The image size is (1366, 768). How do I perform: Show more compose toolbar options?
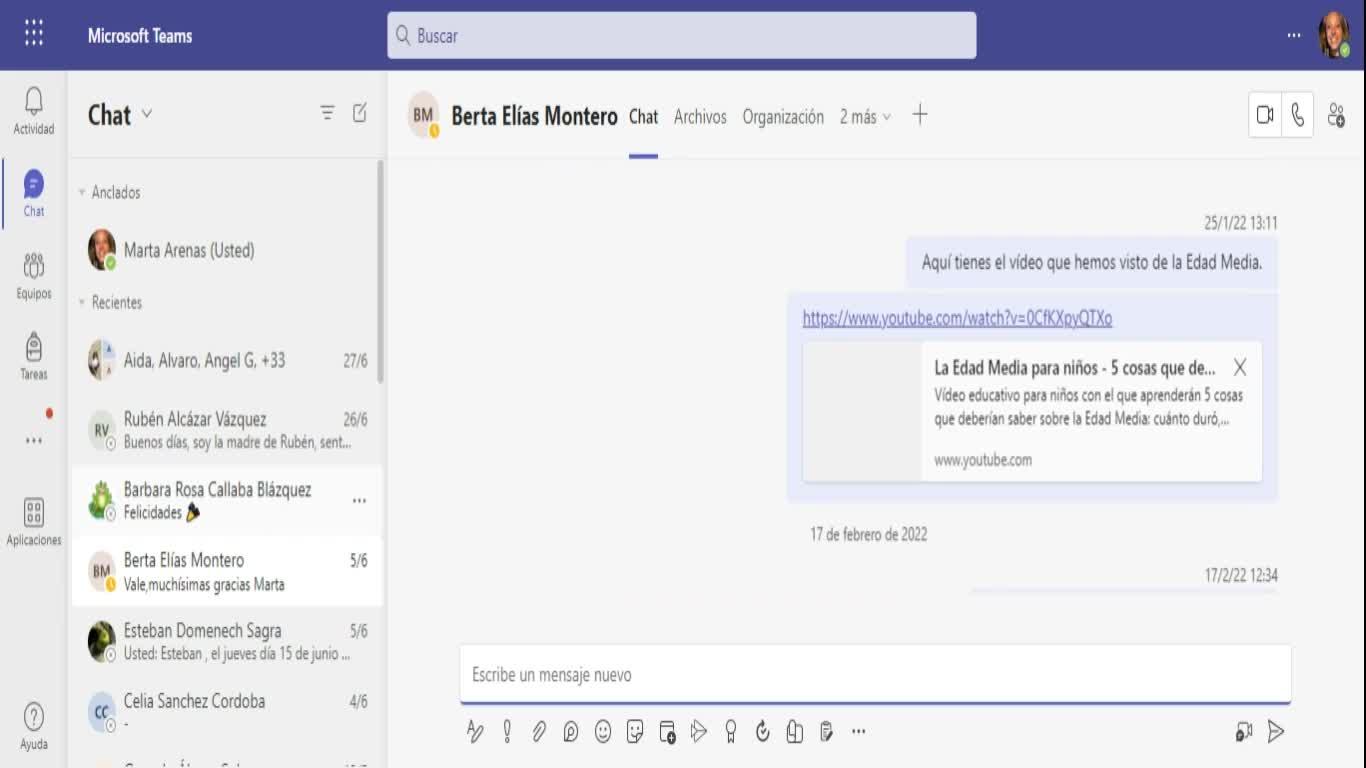coord(858,732)
